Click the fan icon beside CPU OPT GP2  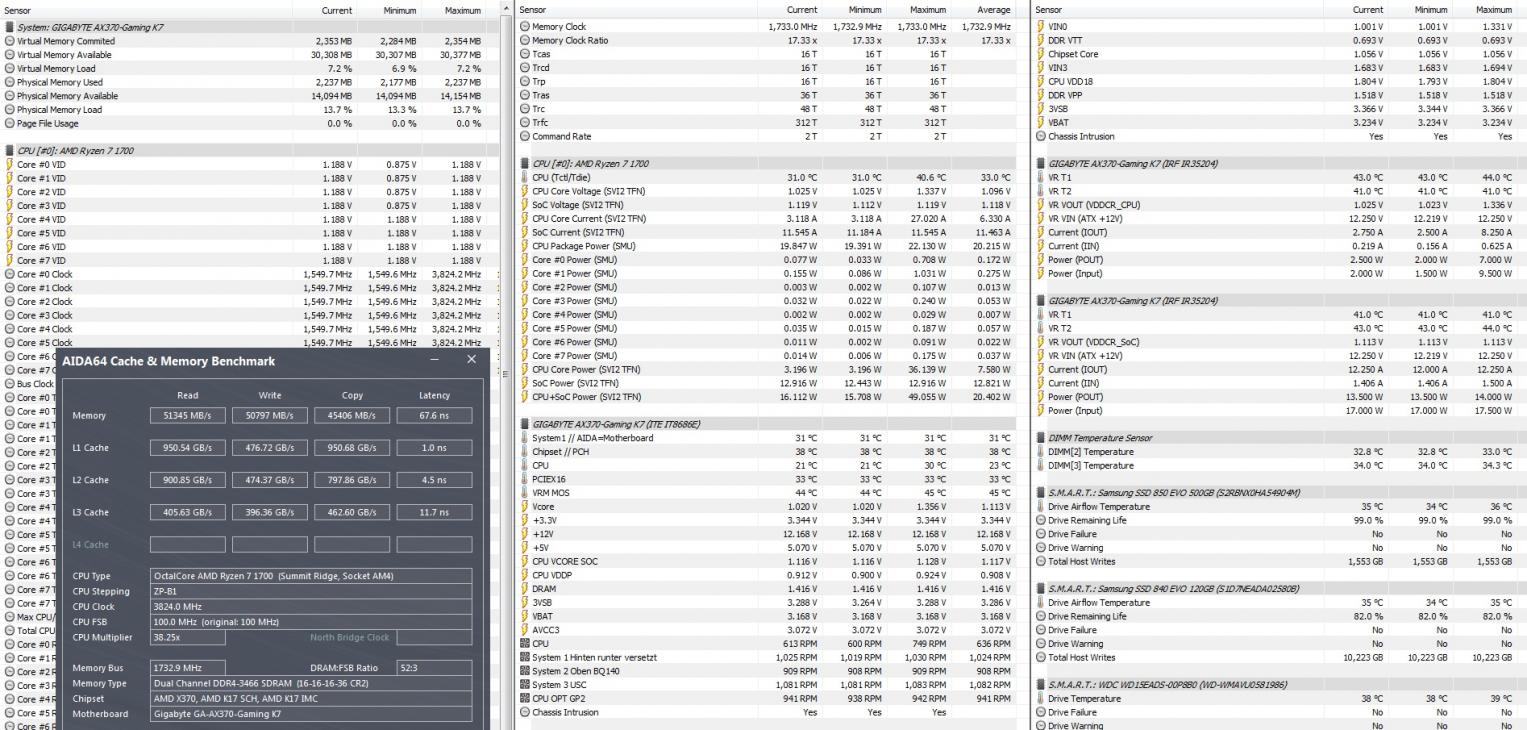(524, 699)
